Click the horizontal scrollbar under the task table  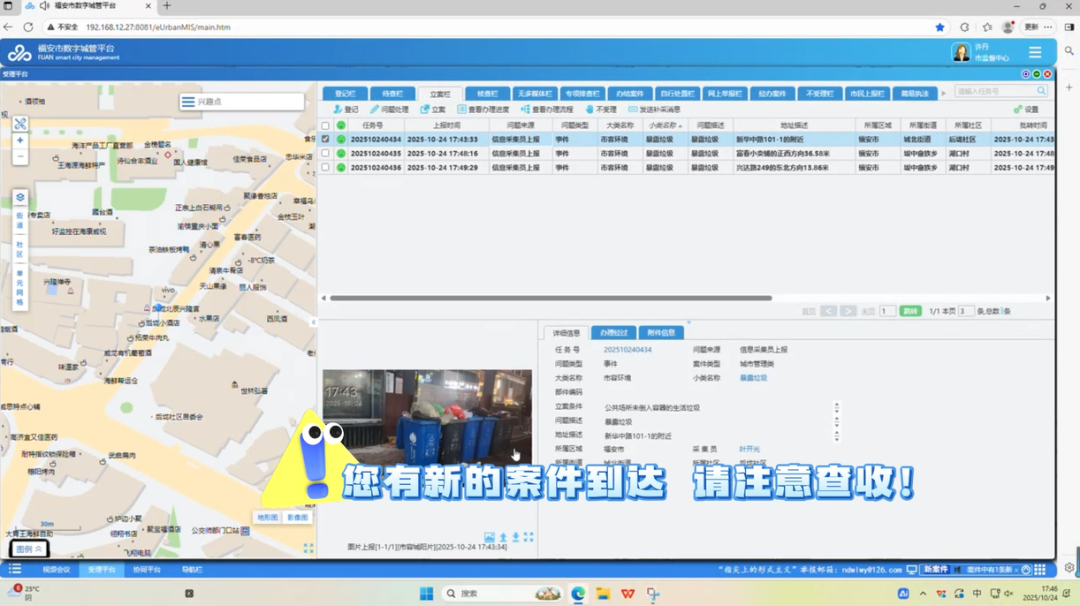[548, 298]
